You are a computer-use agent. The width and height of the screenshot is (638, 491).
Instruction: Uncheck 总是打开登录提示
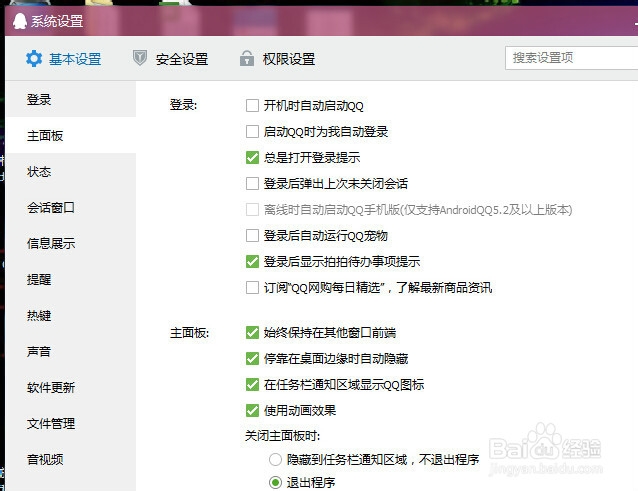252,157
